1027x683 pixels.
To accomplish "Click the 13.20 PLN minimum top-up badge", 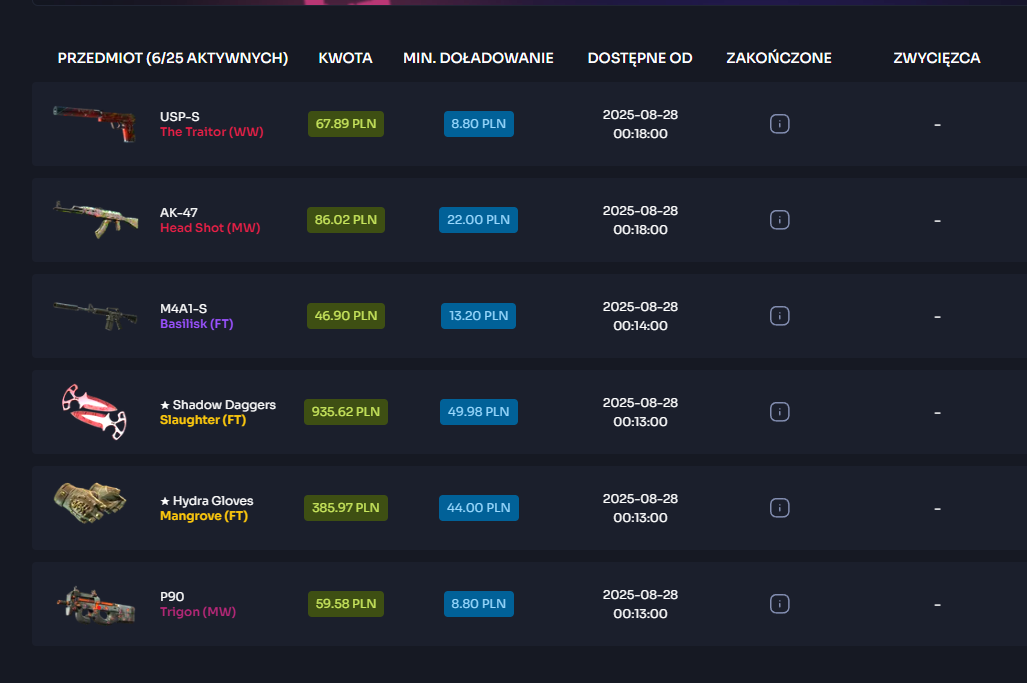I will tap(479, 316).
